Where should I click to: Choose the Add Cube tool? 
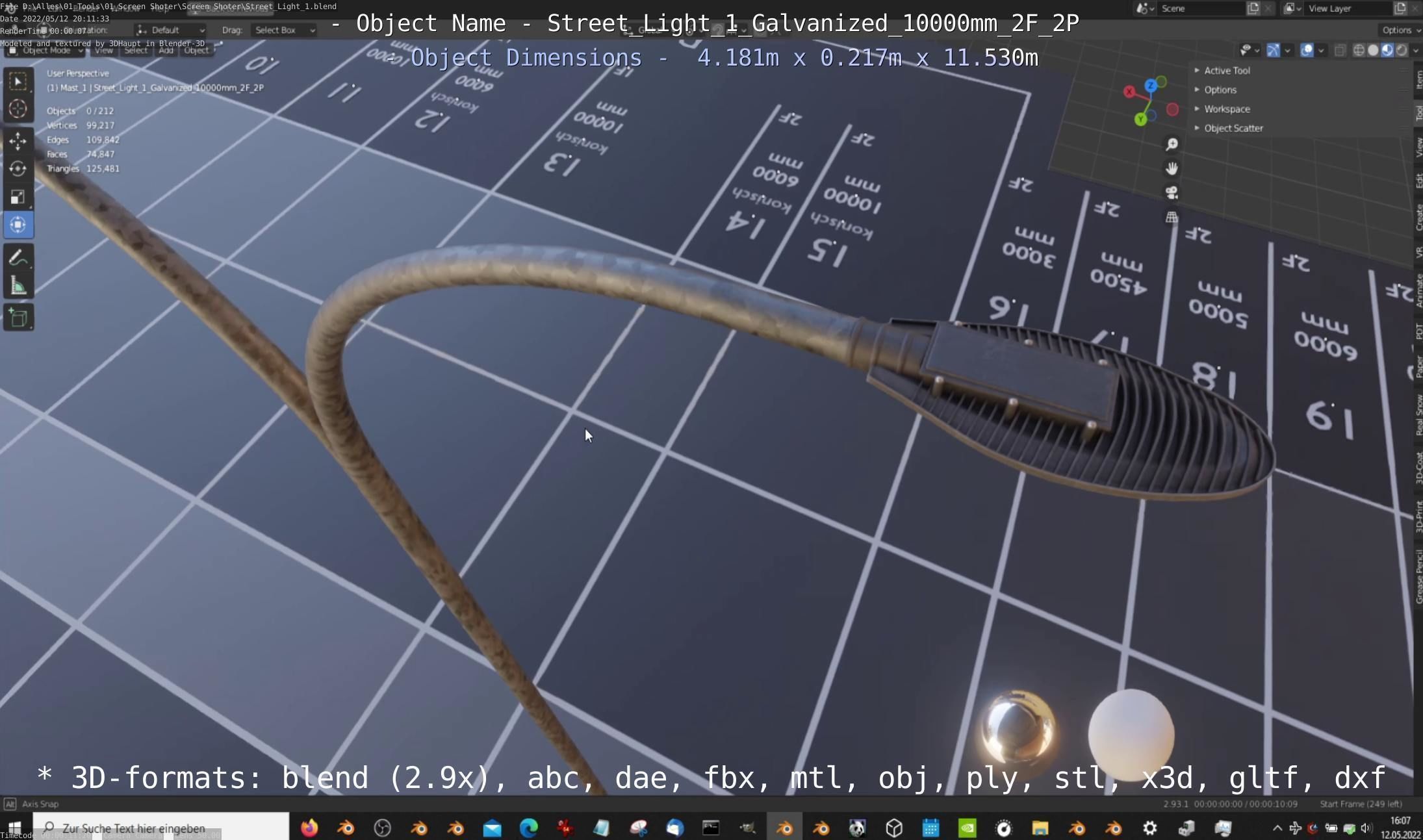[x=18, y=318]
